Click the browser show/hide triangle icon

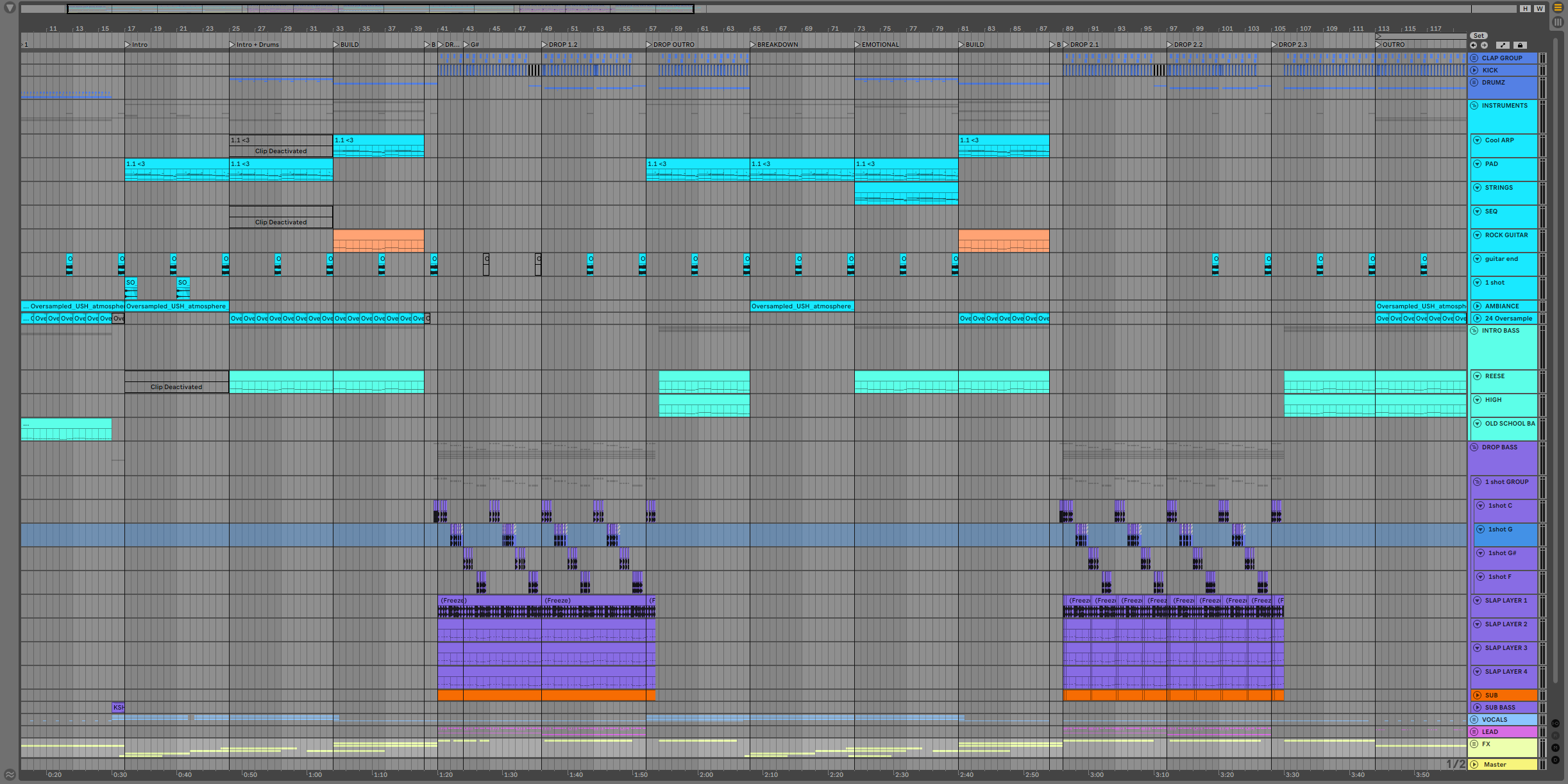tap(10, 8)
